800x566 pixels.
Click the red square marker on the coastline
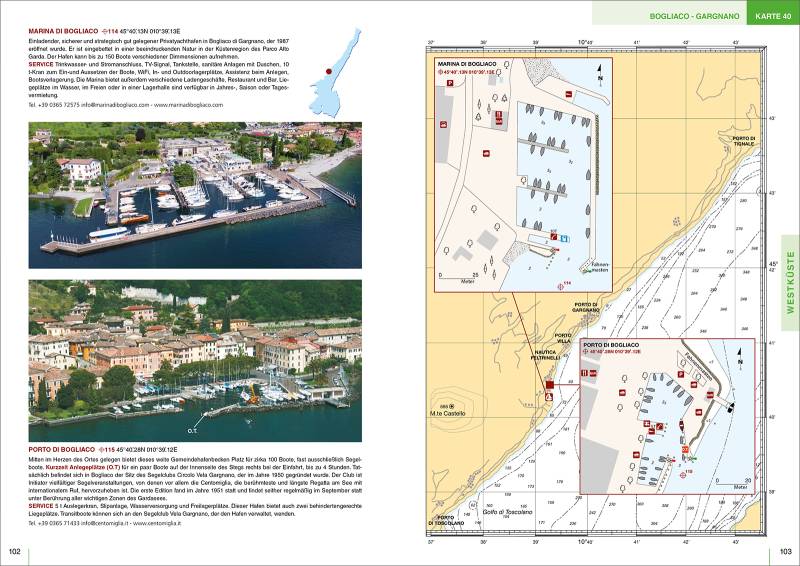pyautogui.click(x=548, y=384)
